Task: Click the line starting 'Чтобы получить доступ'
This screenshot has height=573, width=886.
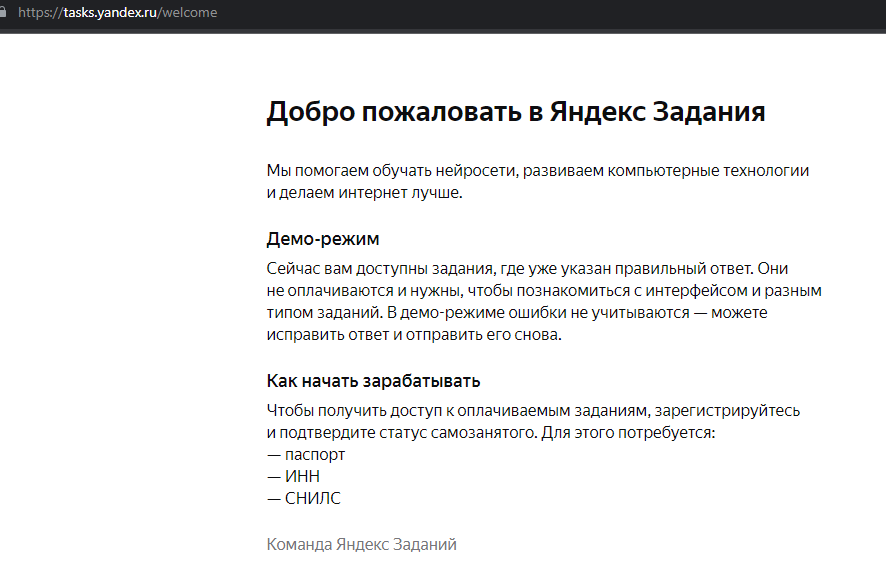Action: click(533, 410)
